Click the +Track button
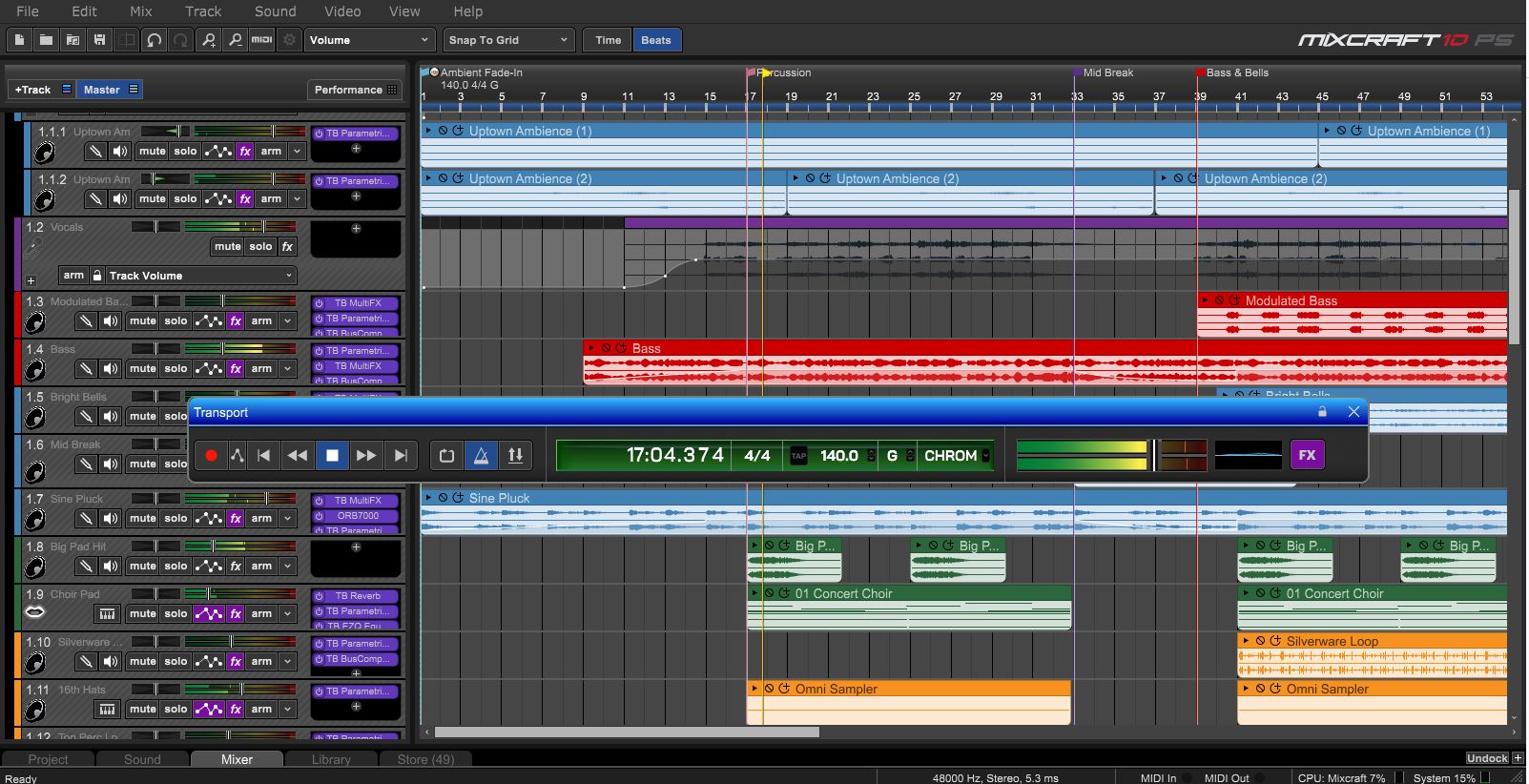1529x784 pixels. point(41,90)
